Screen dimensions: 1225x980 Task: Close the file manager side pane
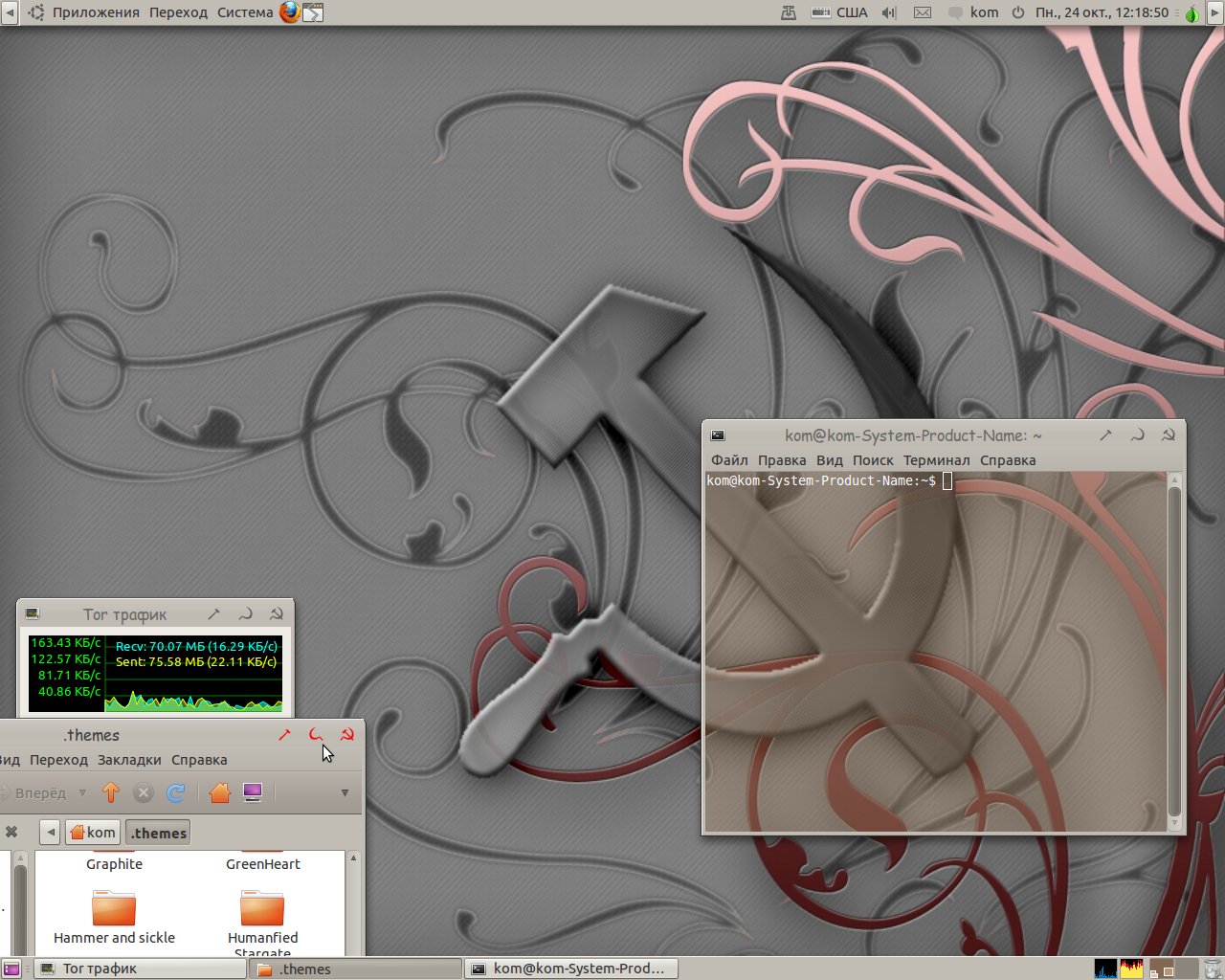pyautogui.click(x=11, y=832)
